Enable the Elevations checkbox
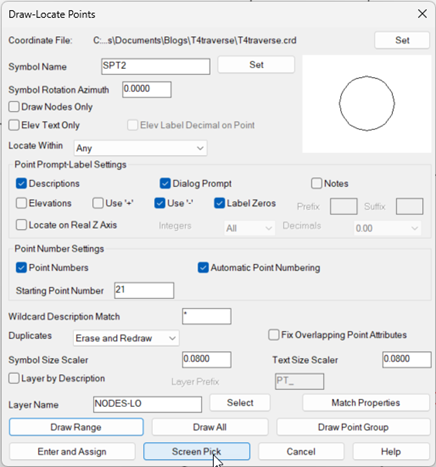This screenshot has width=436, height=467. click(x=21, y=203)
